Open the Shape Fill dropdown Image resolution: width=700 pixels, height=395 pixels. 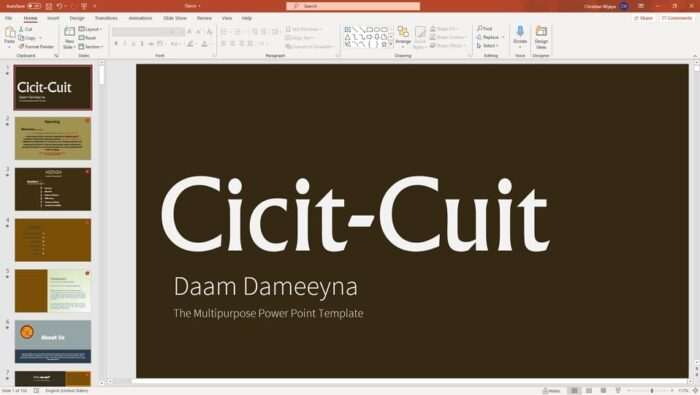(444, 29)
